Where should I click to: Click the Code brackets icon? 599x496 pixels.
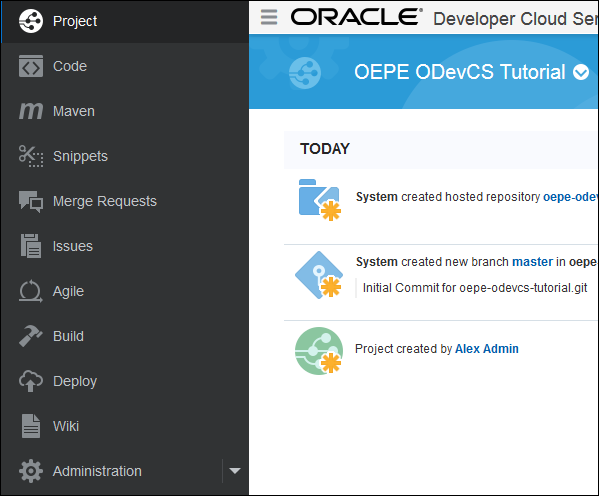point(31,66)
